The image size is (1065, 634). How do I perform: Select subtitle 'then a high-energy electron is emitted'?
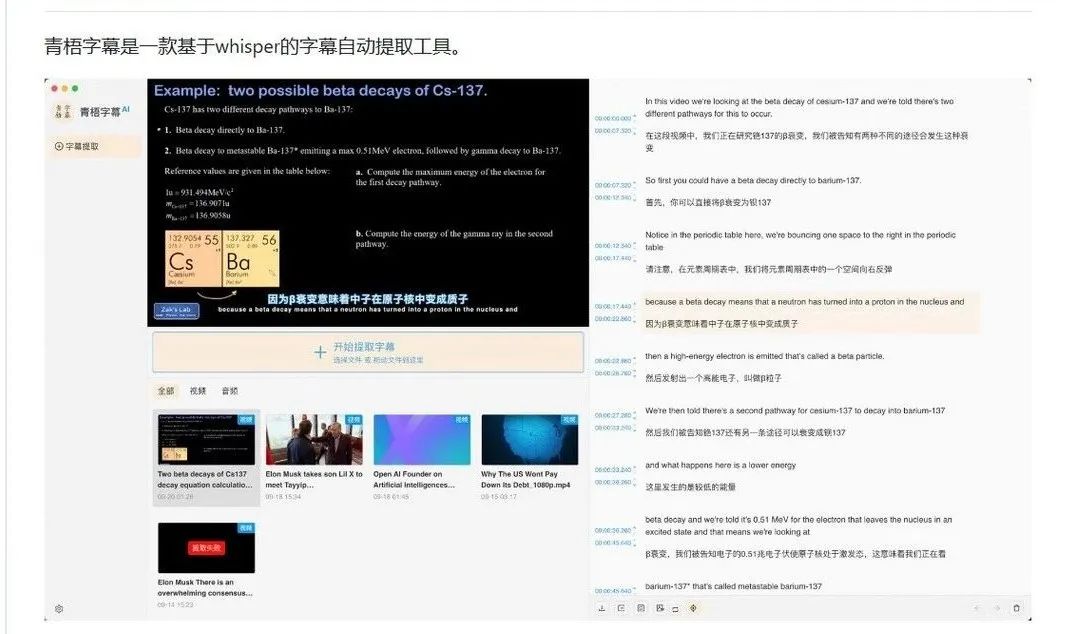pyautogui.click(x=764, y=356)
